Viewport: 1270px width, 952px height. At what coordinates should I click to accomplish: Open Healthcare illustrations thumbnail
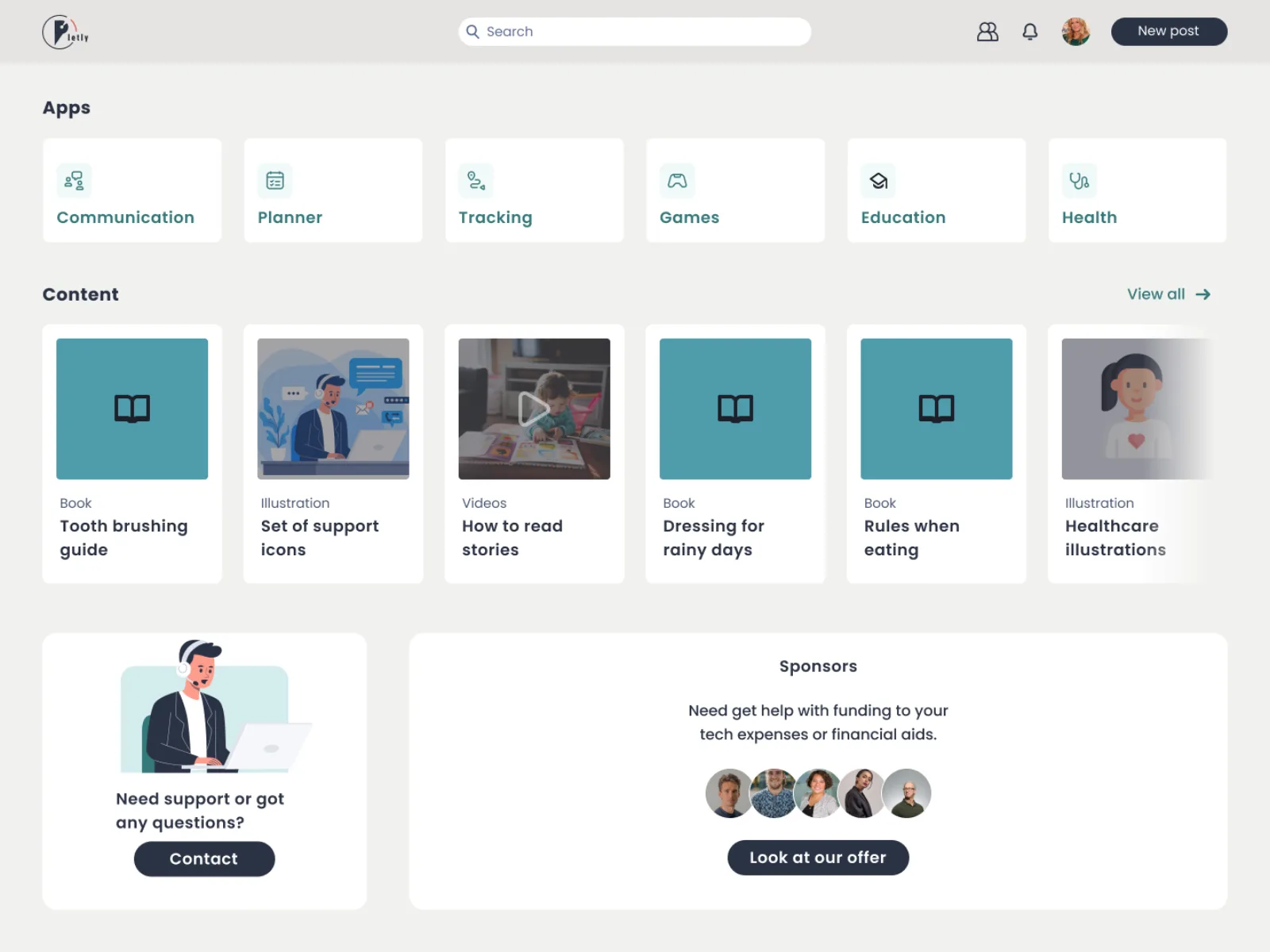point(1137,409)
